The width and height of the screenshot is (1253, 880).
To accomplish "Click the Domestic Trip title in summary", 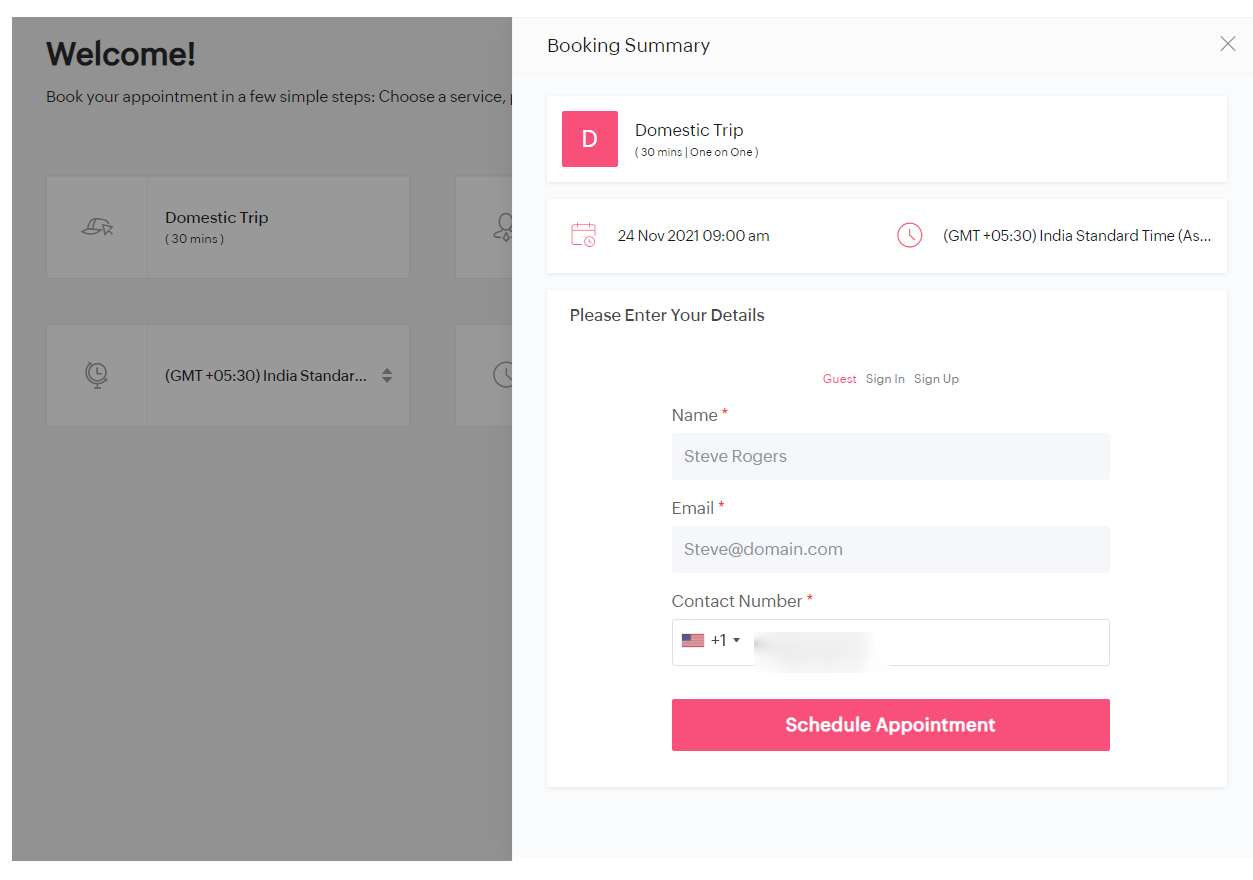I will point(689,130).
